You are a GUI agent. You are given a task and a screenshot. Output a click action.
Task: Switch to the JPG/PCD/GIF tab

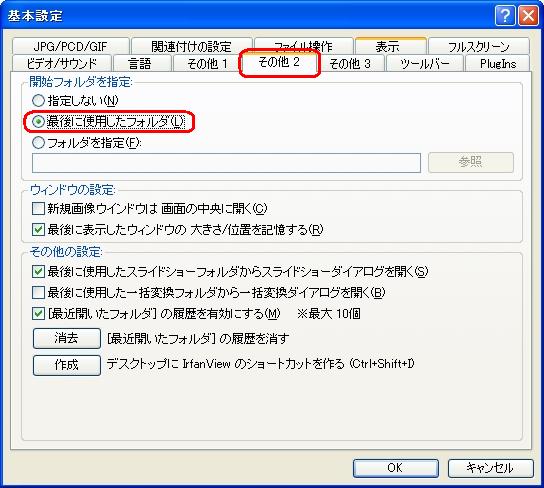point(70,46)
